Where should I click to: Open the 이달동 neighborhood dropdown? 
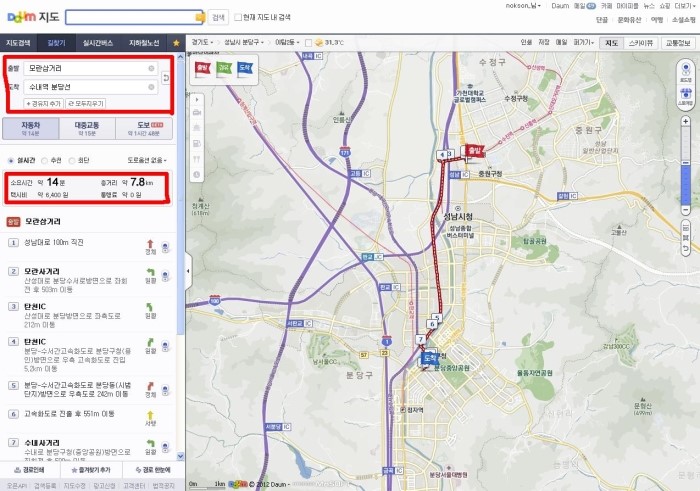(287, 42)
